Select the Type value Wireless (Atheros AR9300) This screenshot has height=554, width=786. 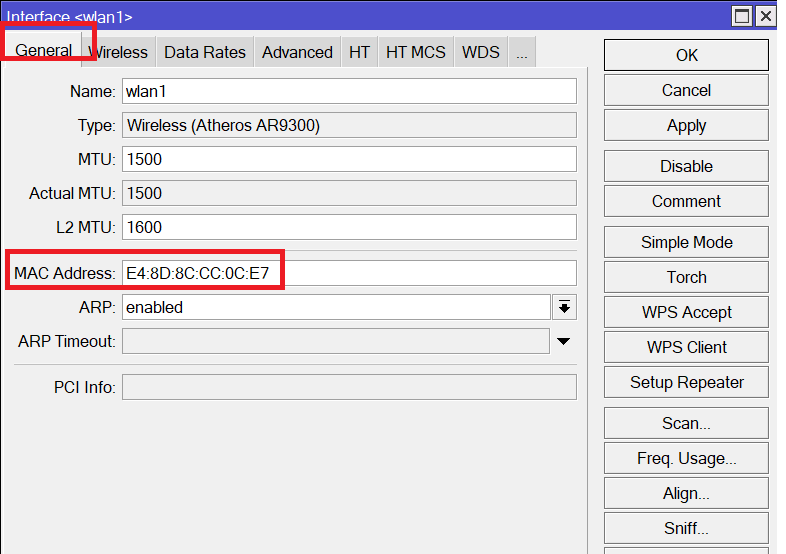click(x=349, y=125)
